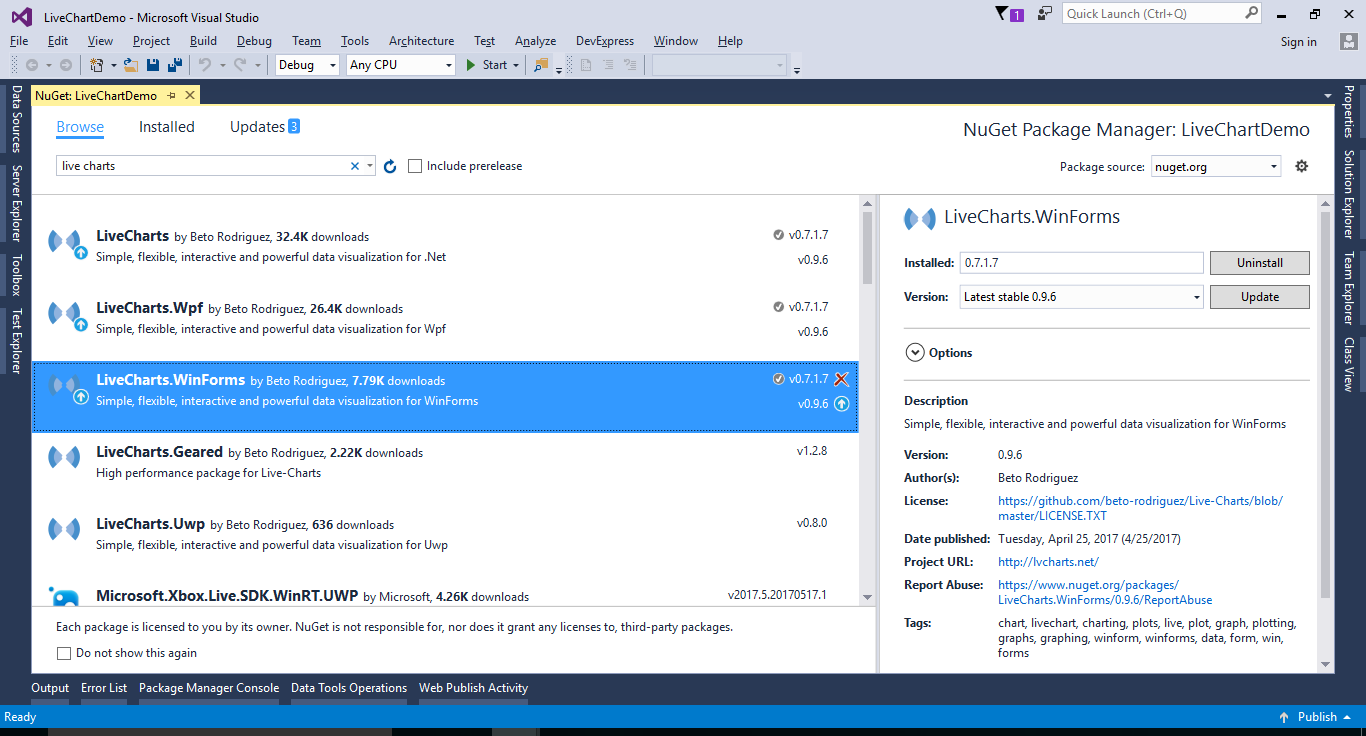The height and width of the screenshot is (736, 1366).
Task: Click the LiveCharts.Wpf package logo icon
Action: (66, 314)
